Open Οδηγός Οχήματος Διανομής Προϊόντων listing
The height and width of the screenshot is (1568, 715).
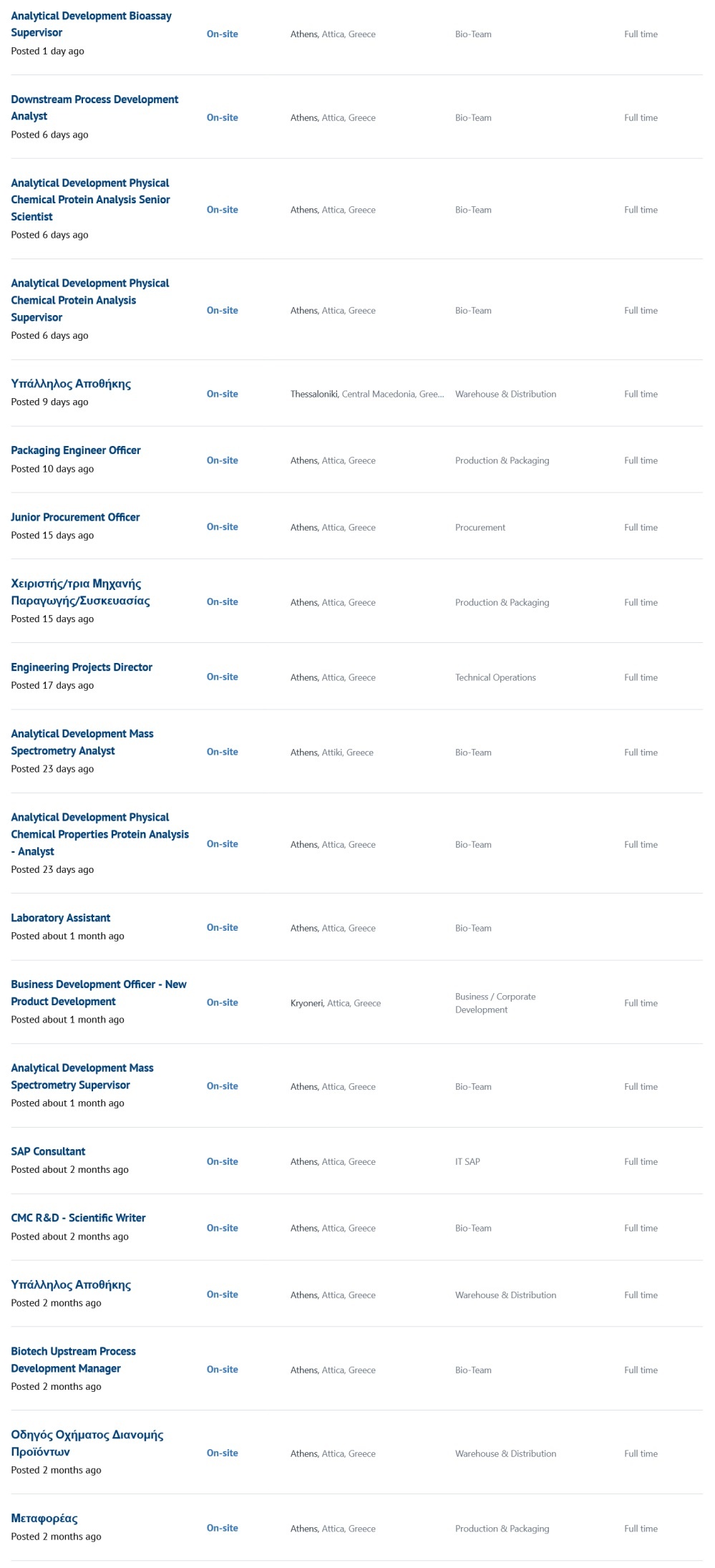click(x=87, y=1443)
